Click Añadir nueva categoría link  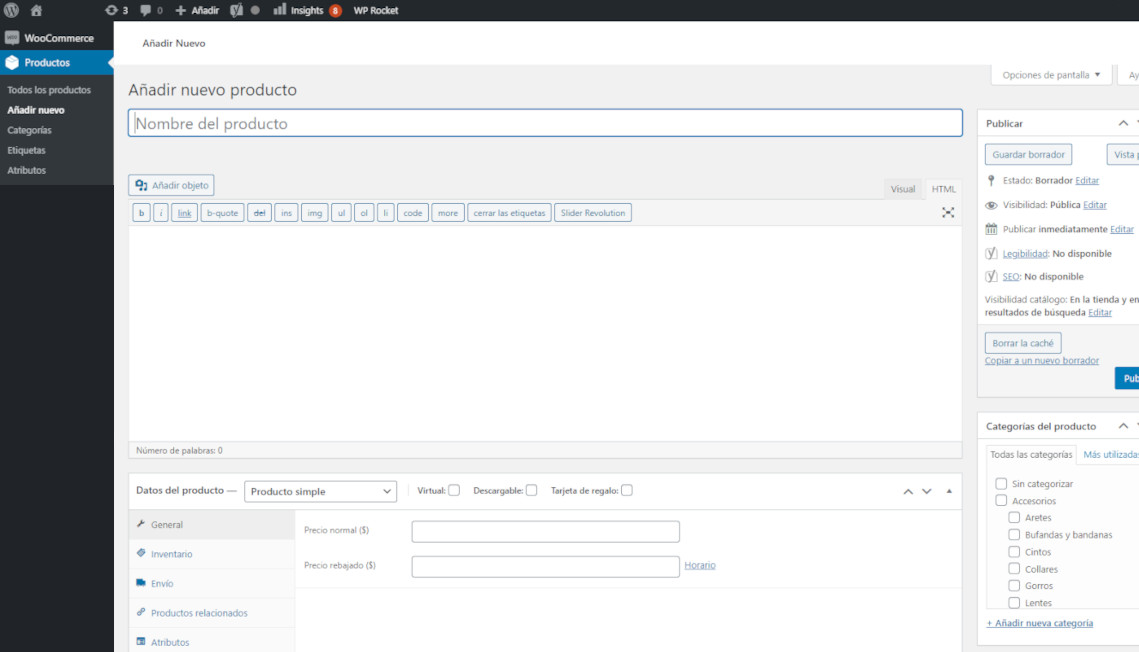click(1039, 623)
